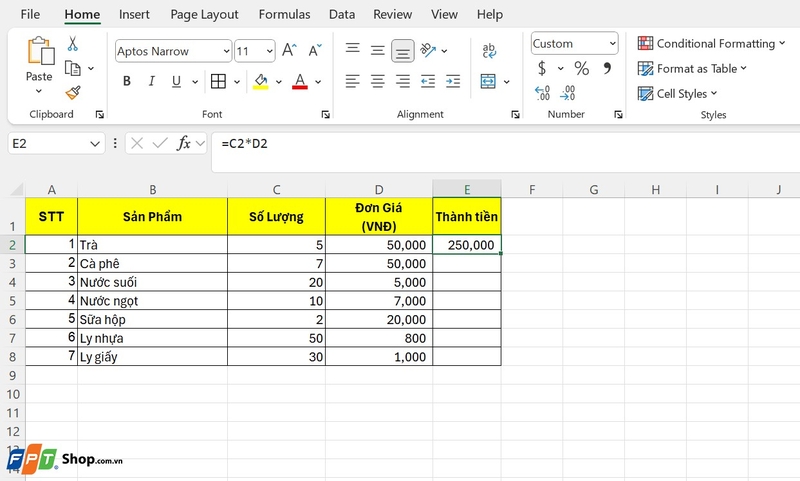Decrease font size with smaller A
The image size is (800, 481).
click(x=315, y=50)
